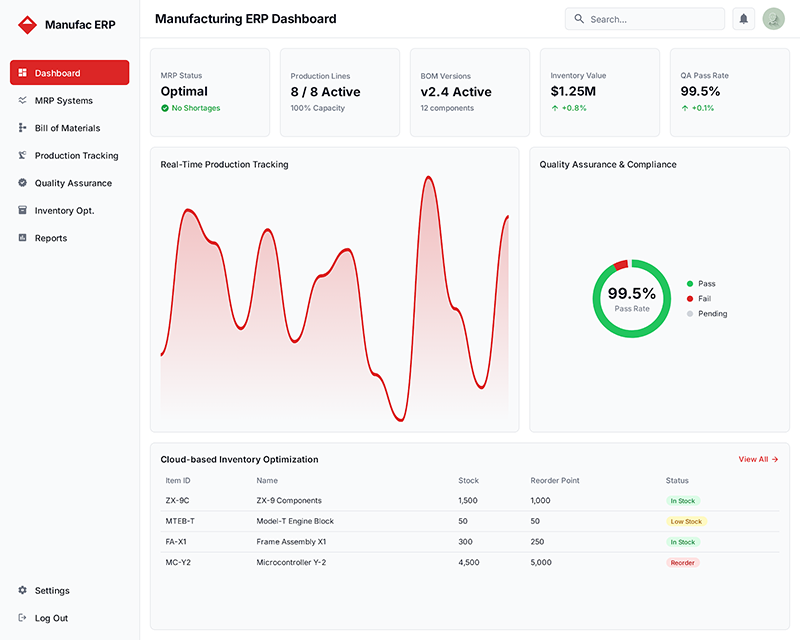The height and width of the screenshot is (640, 800).
Task: Click the Inventory Opt. sidebar icon
Action: click(x=22, y=210)
